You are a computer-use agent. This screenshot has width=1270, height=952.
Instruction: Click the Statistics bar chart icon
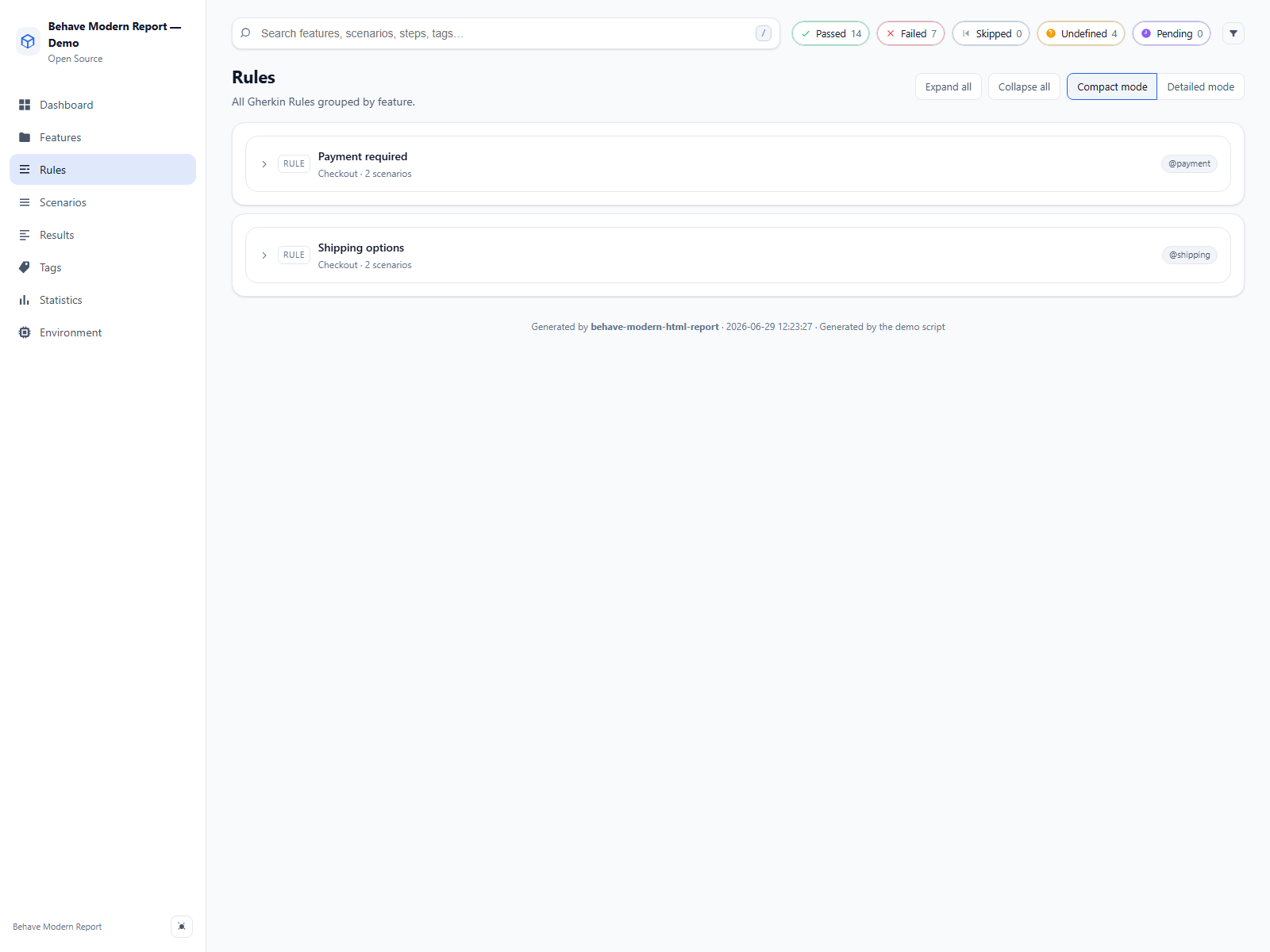click(25, 300)
